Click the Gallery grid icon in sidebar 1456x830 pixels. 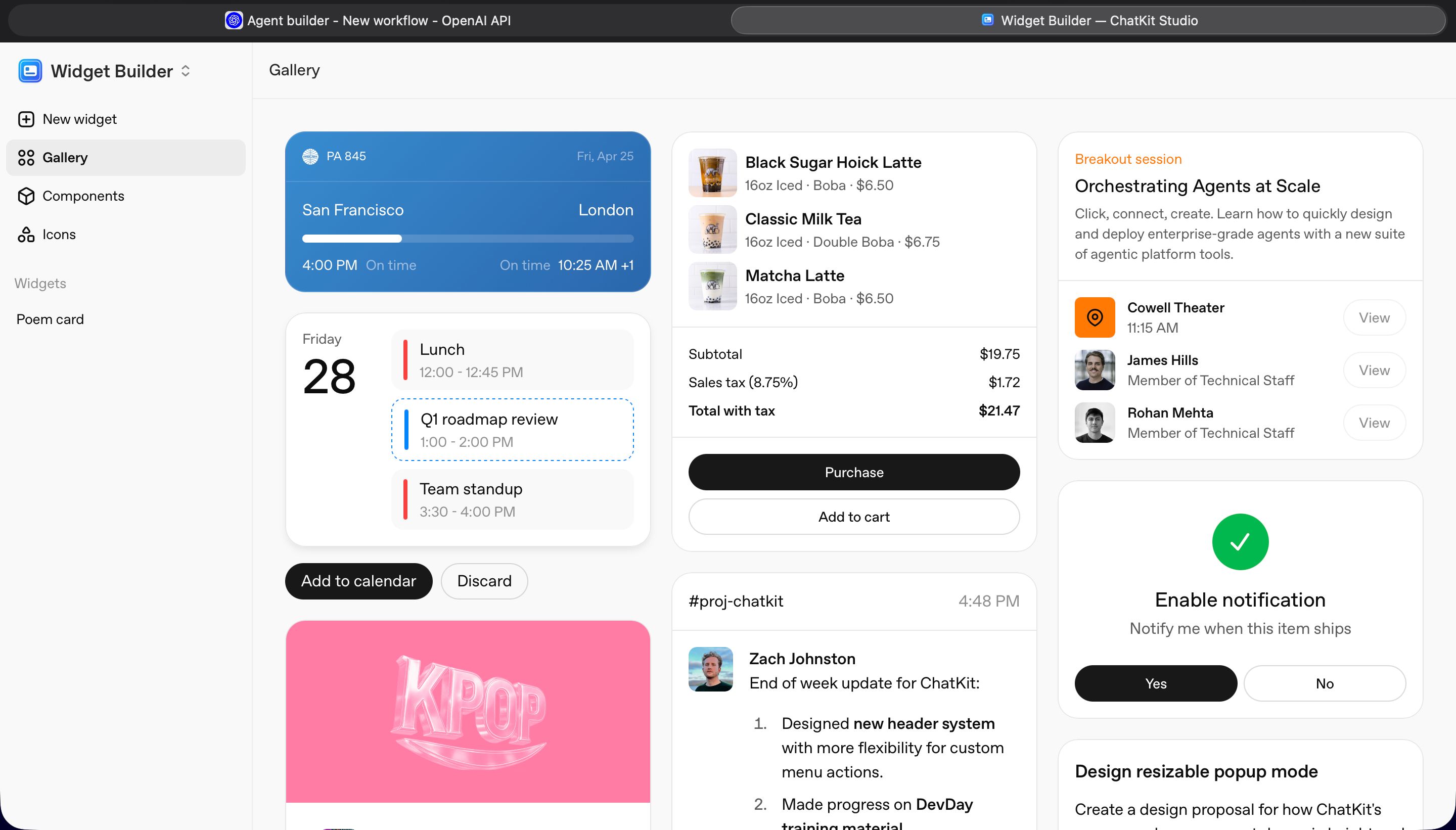tap(26, 157)
